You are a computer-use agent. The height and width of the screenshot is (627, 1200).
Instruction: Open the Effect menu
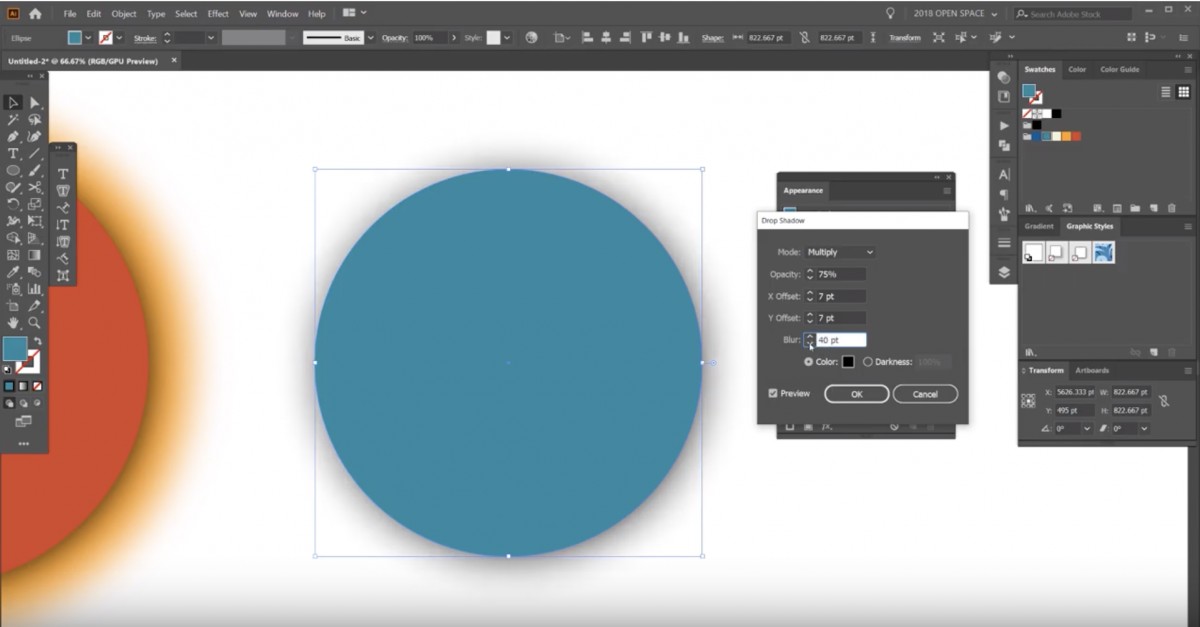(218, 14)
